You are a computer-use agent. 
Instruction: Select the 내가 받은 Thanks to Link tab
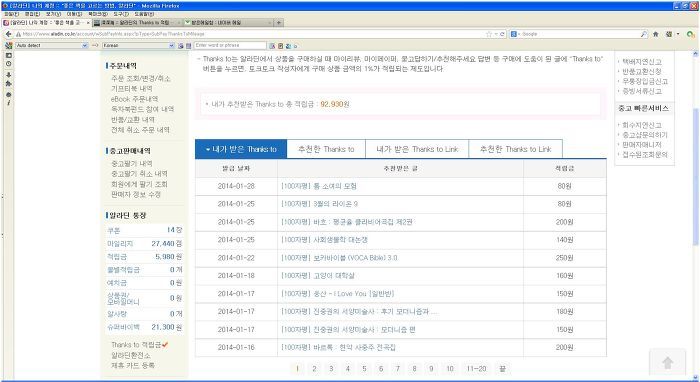tap(417, 149)
